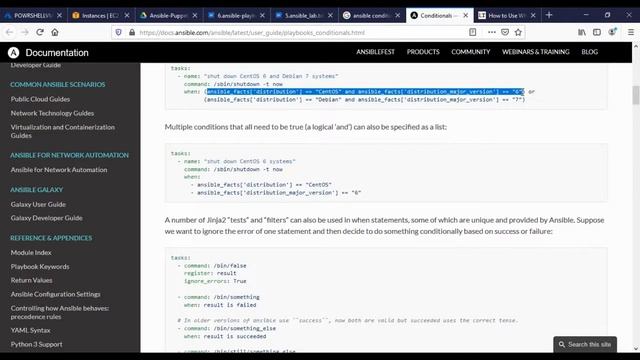The width and height of the screenshot is (640, 360).
Task: Open Ansible Configuration Settings link
Action: coord(56,294)
